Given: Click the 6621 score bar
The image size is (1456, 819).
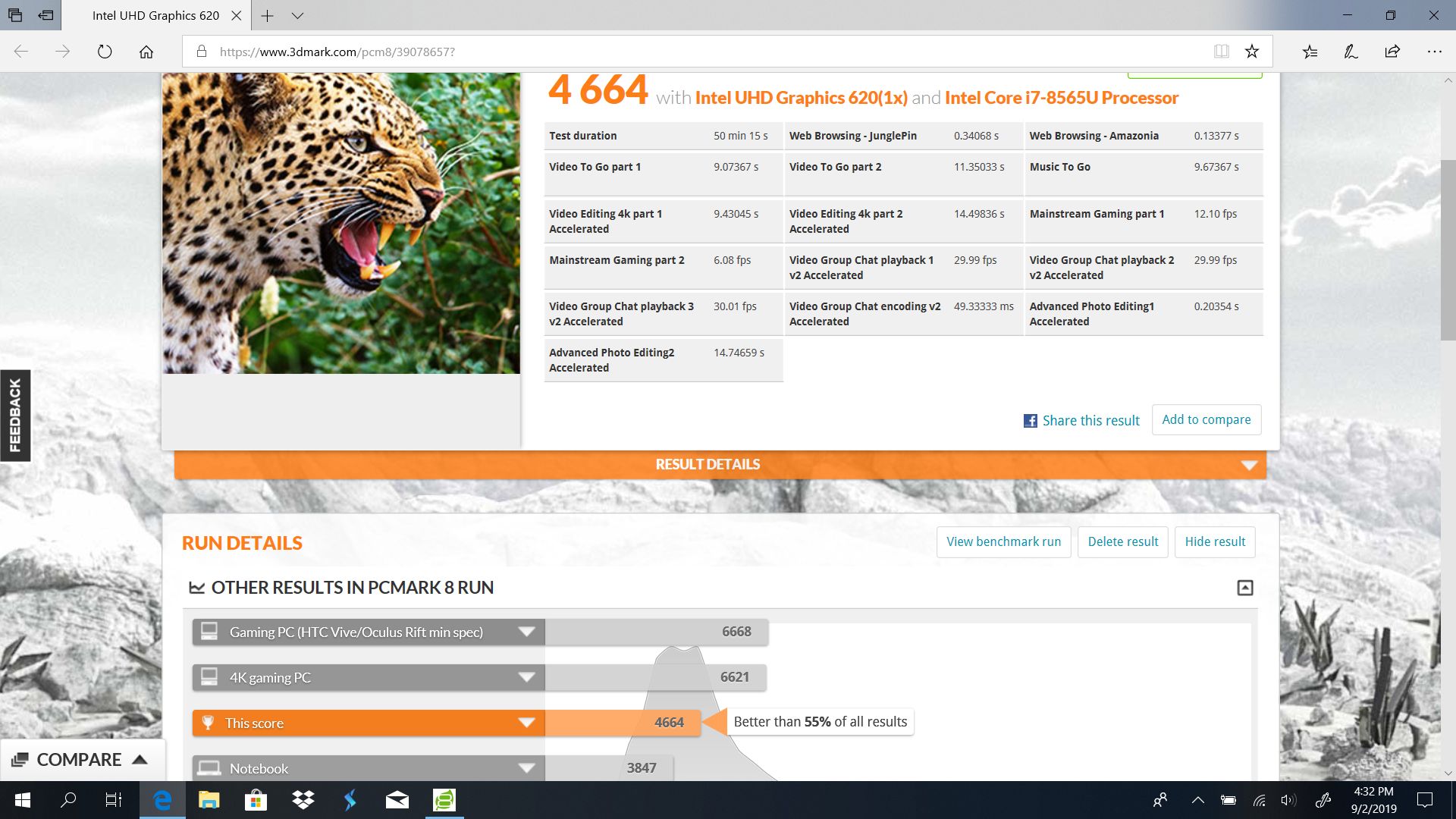Looking at the screenshot, I should click(x=655, y=677).
